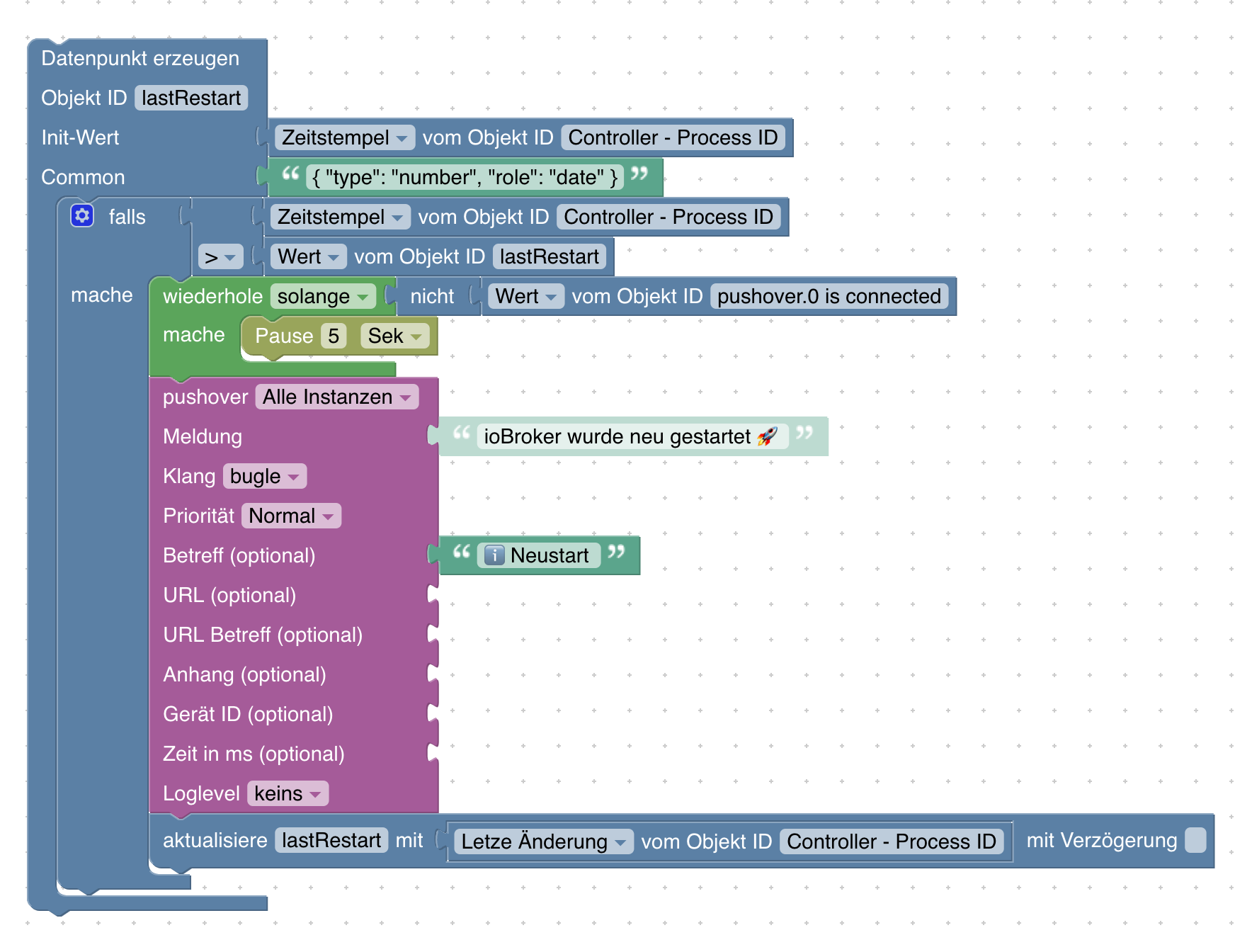Viewport: 1235px width, 952px height.
Task: Select the wiederhole loop block label
Action: pos(212,296)
